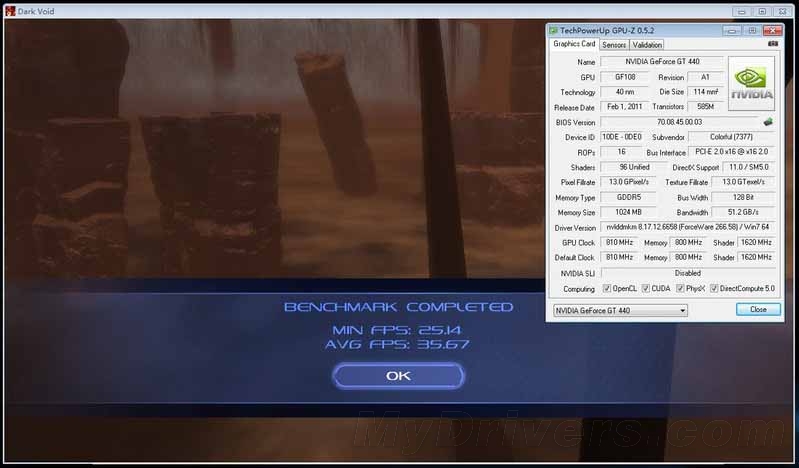Click the Die Size value 114 mm²
The image size is (799, 468).
pyautogui.click(x=705, y=92)
